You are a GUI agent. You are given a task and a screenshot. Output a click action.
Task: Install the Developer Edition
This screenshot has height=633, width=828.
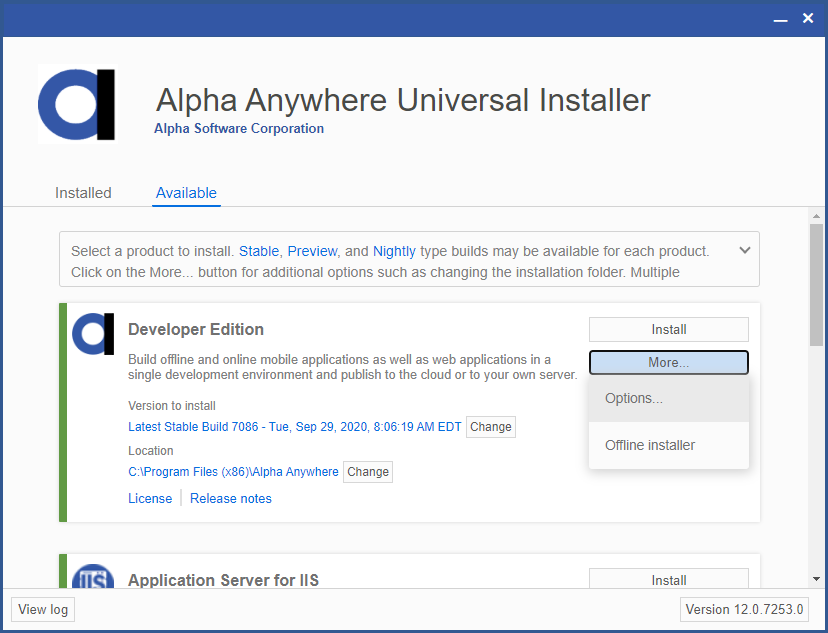pos(669,329)
